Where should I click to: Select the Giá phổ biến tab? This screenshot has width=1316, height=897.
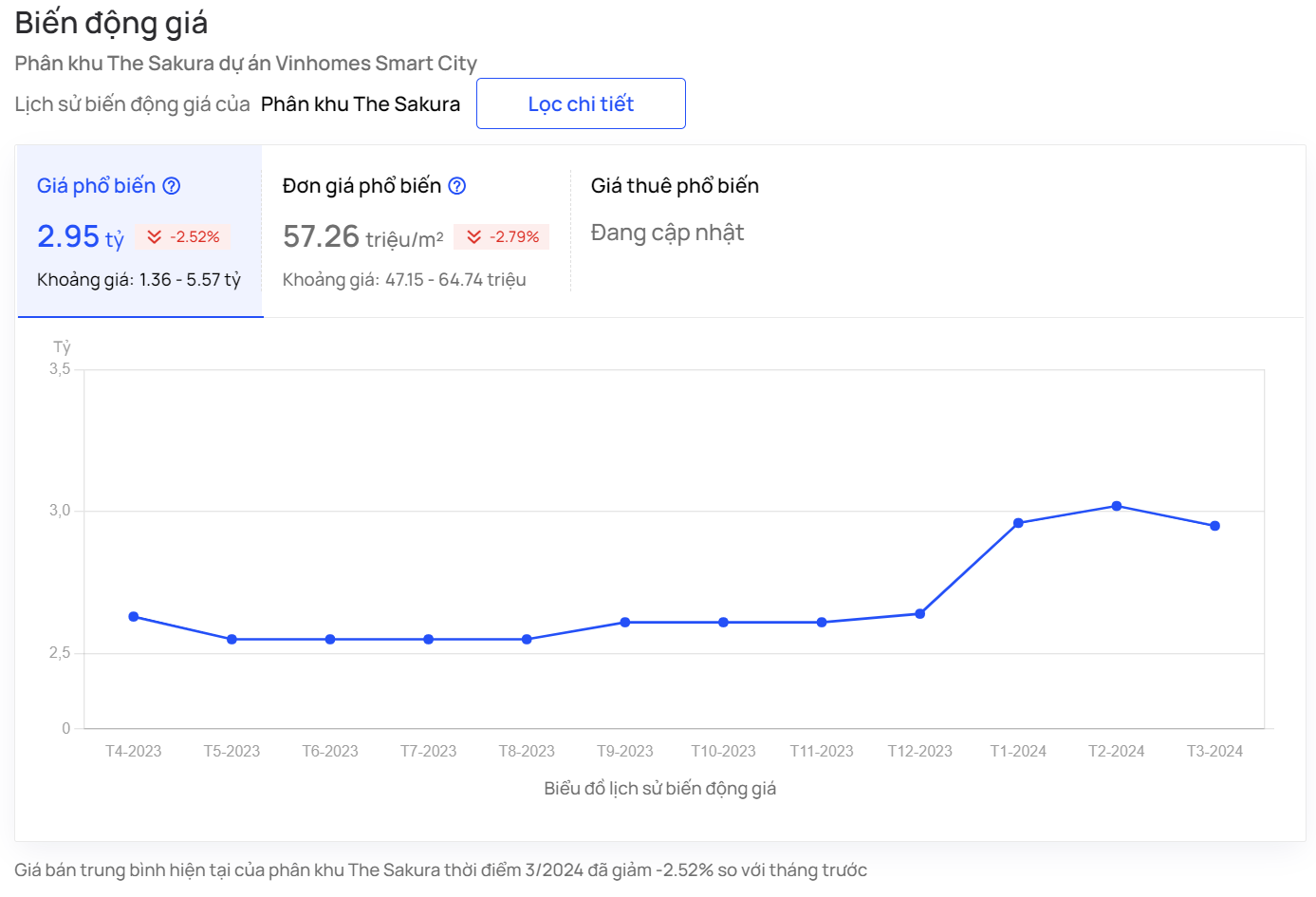tap(139, 232)
